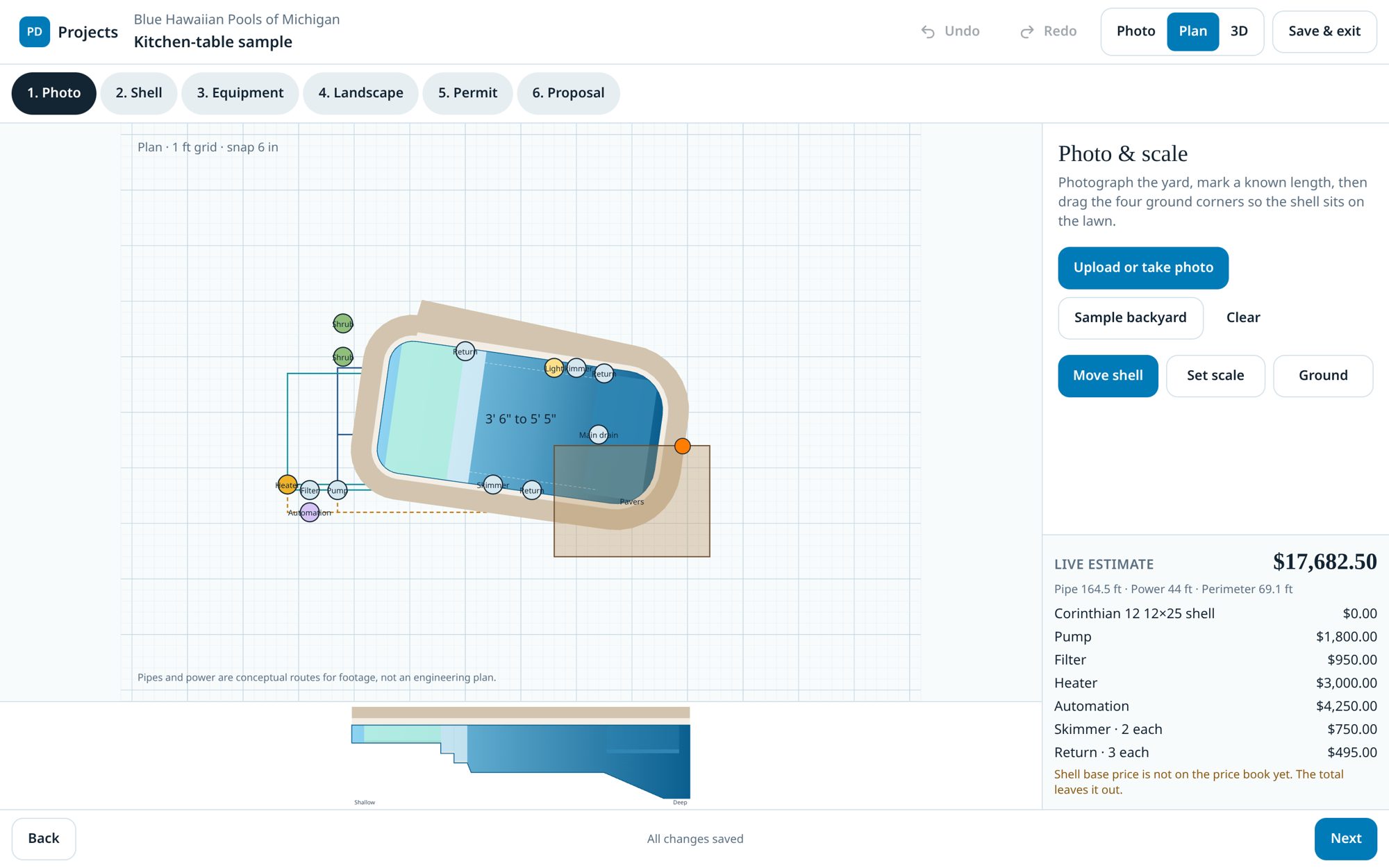Select the lower Shrub marker

click(343, 357)
